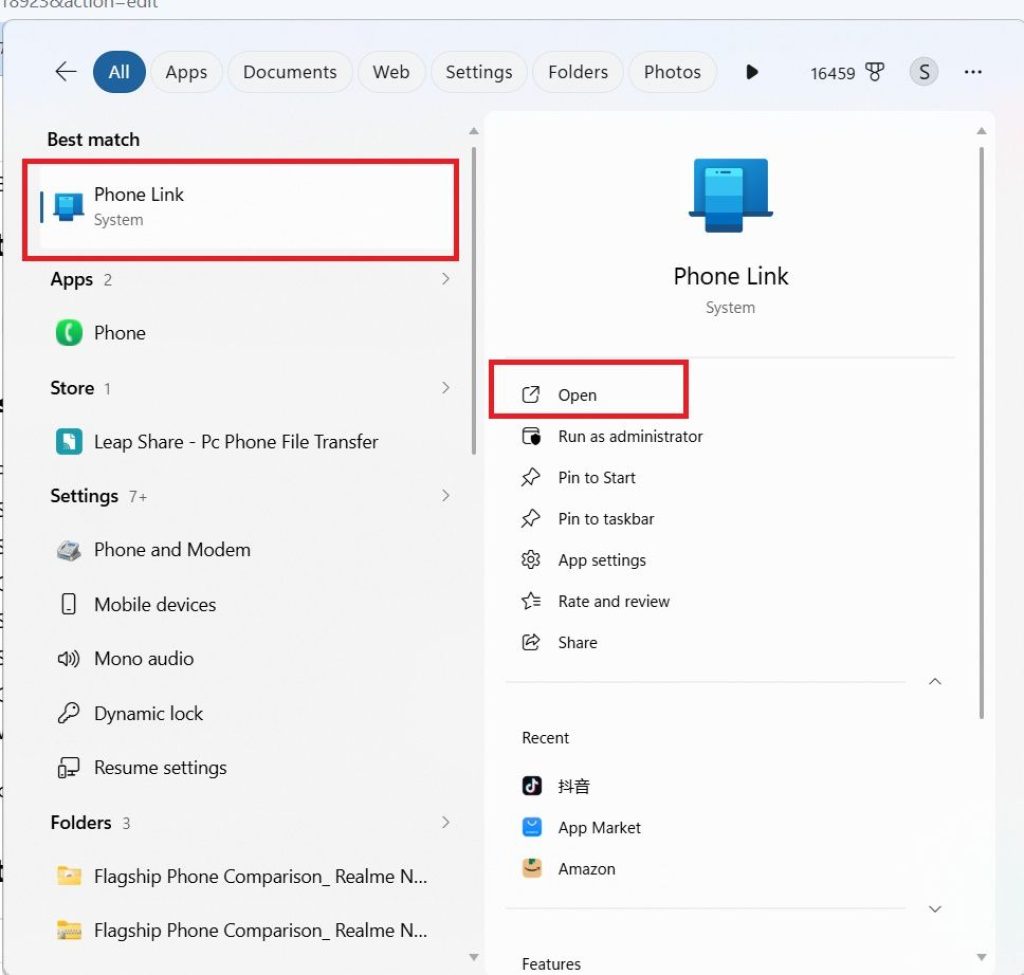Open the green Phone app icon
The width and height of the screenshot is (1024, 975).
point(69,332)
